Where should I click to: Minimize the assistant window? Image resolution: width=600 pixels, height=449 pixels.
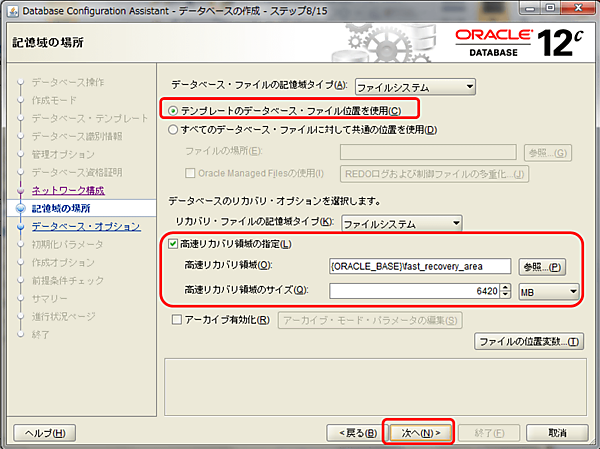tap(530, 8)
